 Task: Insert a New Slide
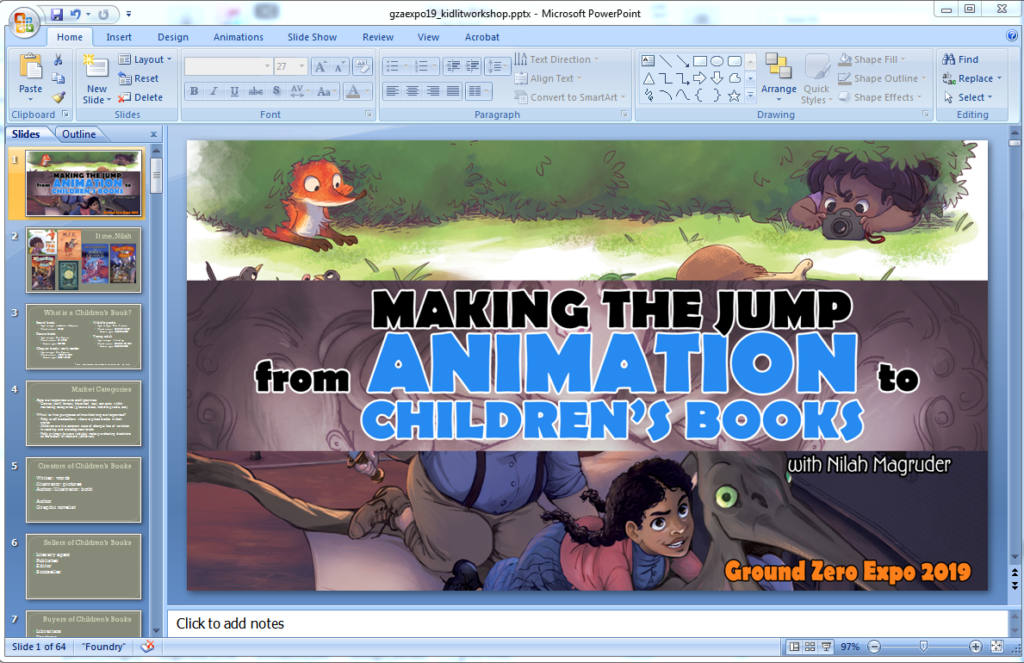(x=96, y=80)
